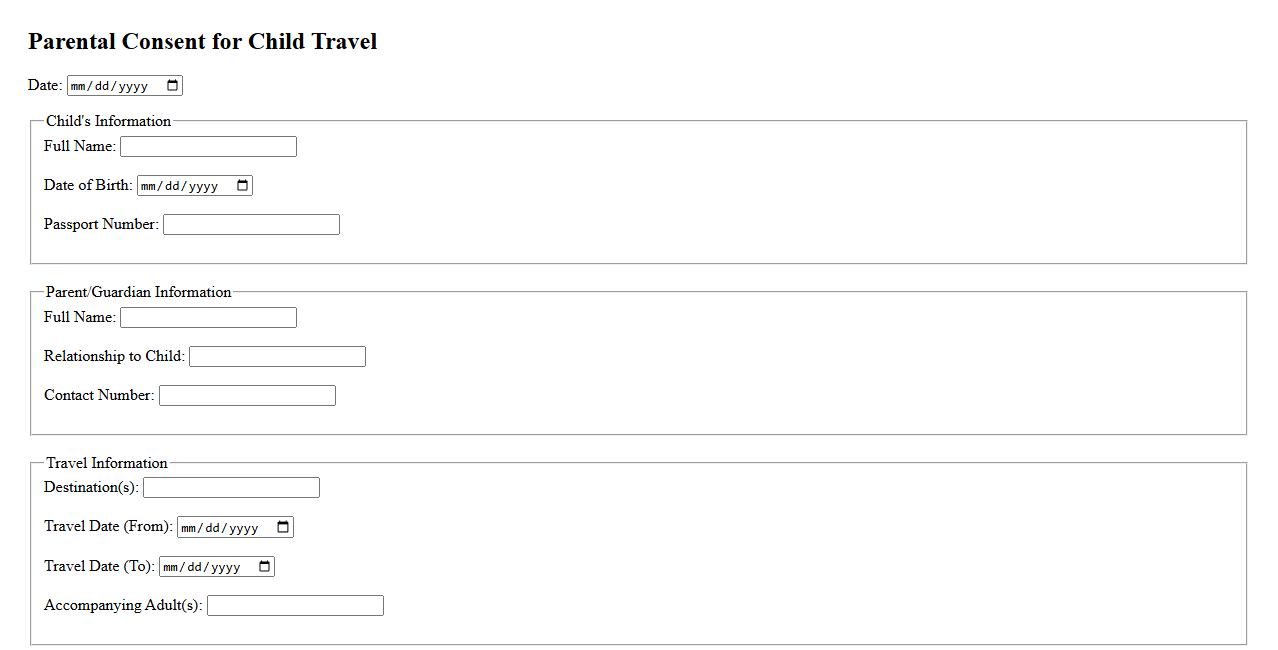Click the Parental Consent for Child Travel heading

[x=202, y=42]
